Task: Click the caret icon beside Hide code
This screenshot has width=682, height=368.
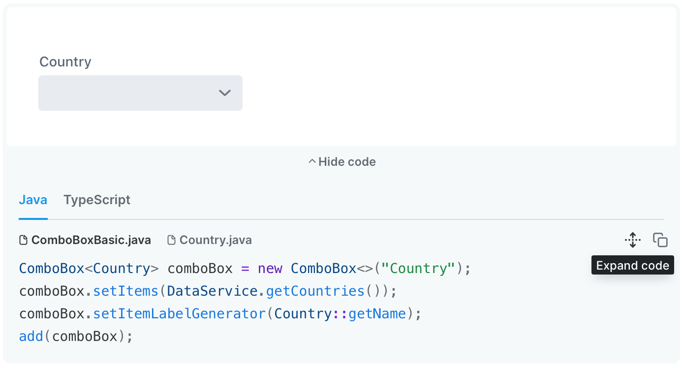Action: [312, 162]
